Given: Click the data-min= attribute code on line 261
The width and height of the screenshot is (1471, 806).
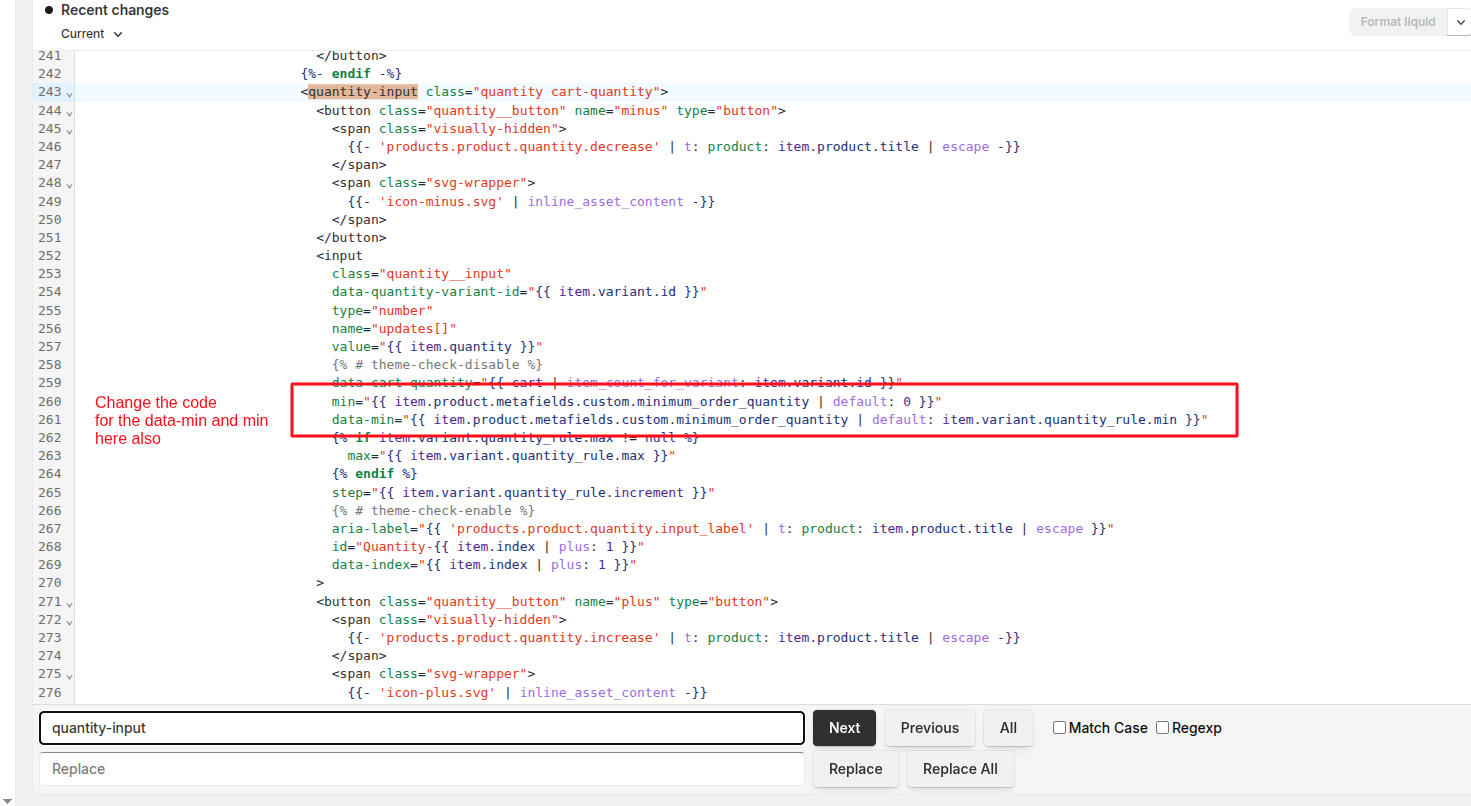Looking at the screenshot, I should [x=770, y=419].
